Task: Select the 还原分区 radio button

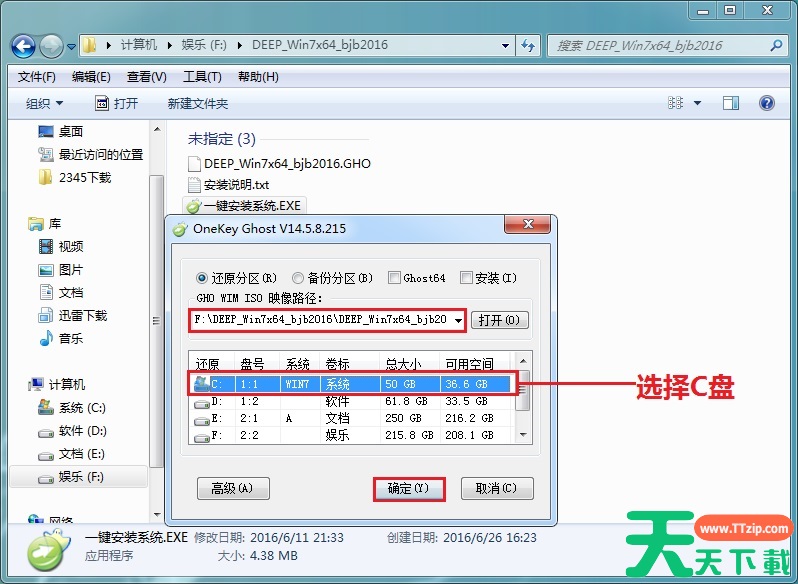Action: (204, 278)
